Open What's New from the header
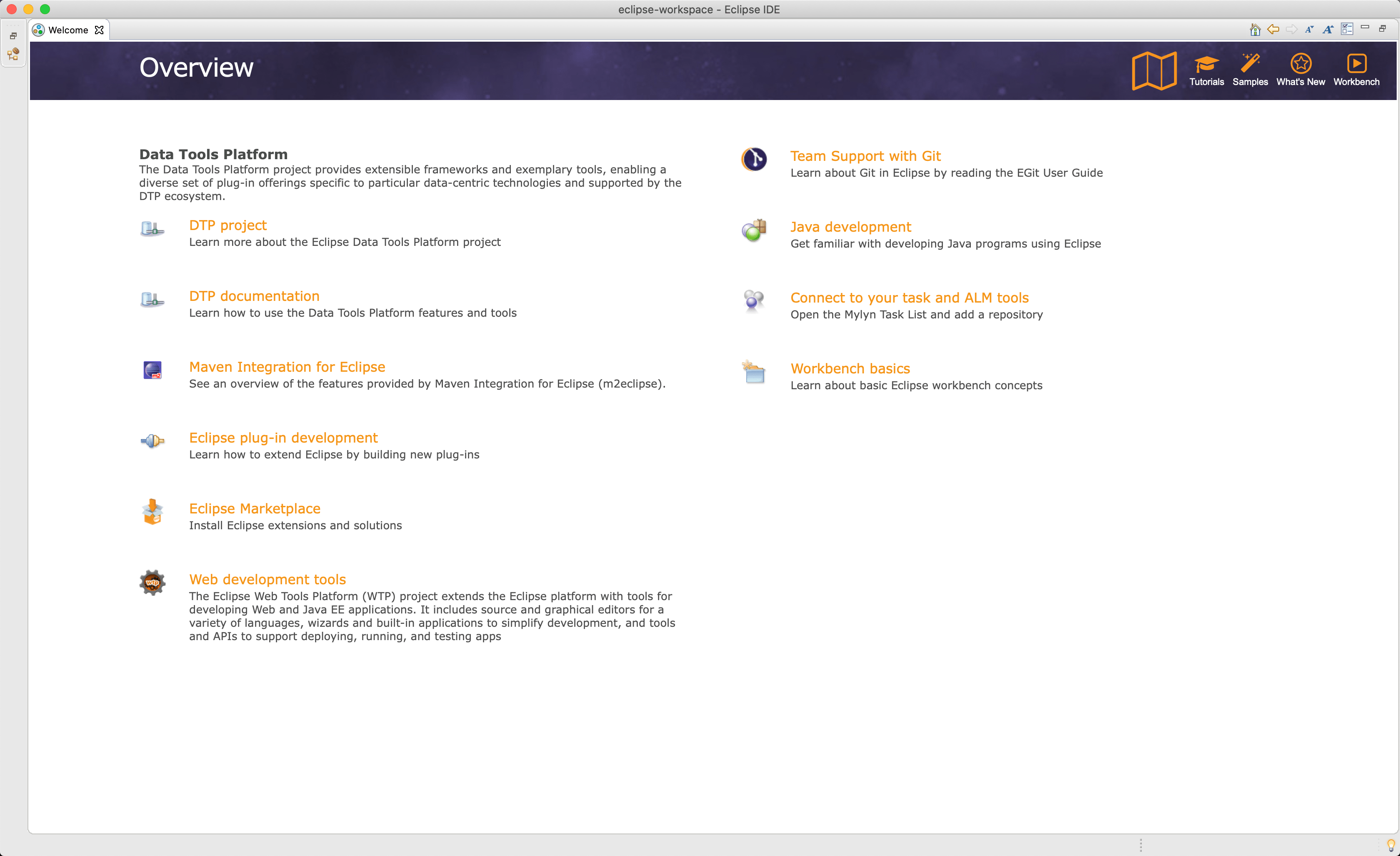 tap(1300, 70)
